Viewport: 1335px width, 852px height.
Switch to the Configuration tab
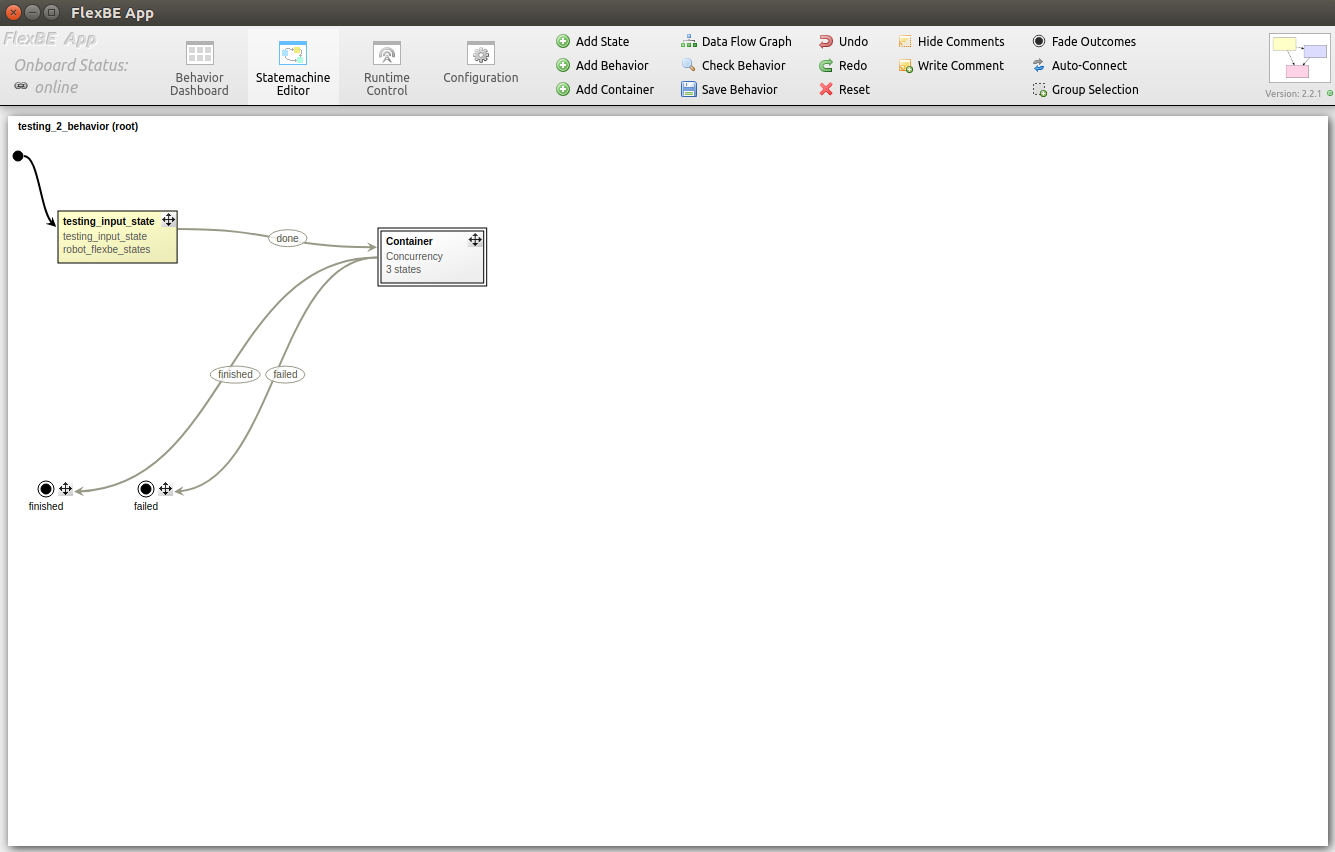pos(480,66)
